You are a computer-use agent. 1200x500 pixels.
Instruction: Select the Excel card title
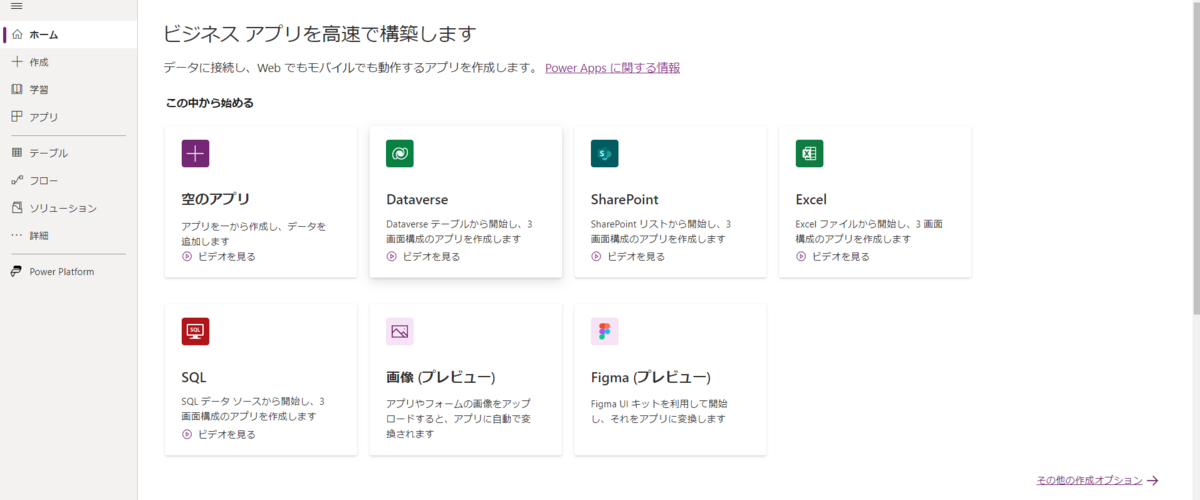click(811, 199)
